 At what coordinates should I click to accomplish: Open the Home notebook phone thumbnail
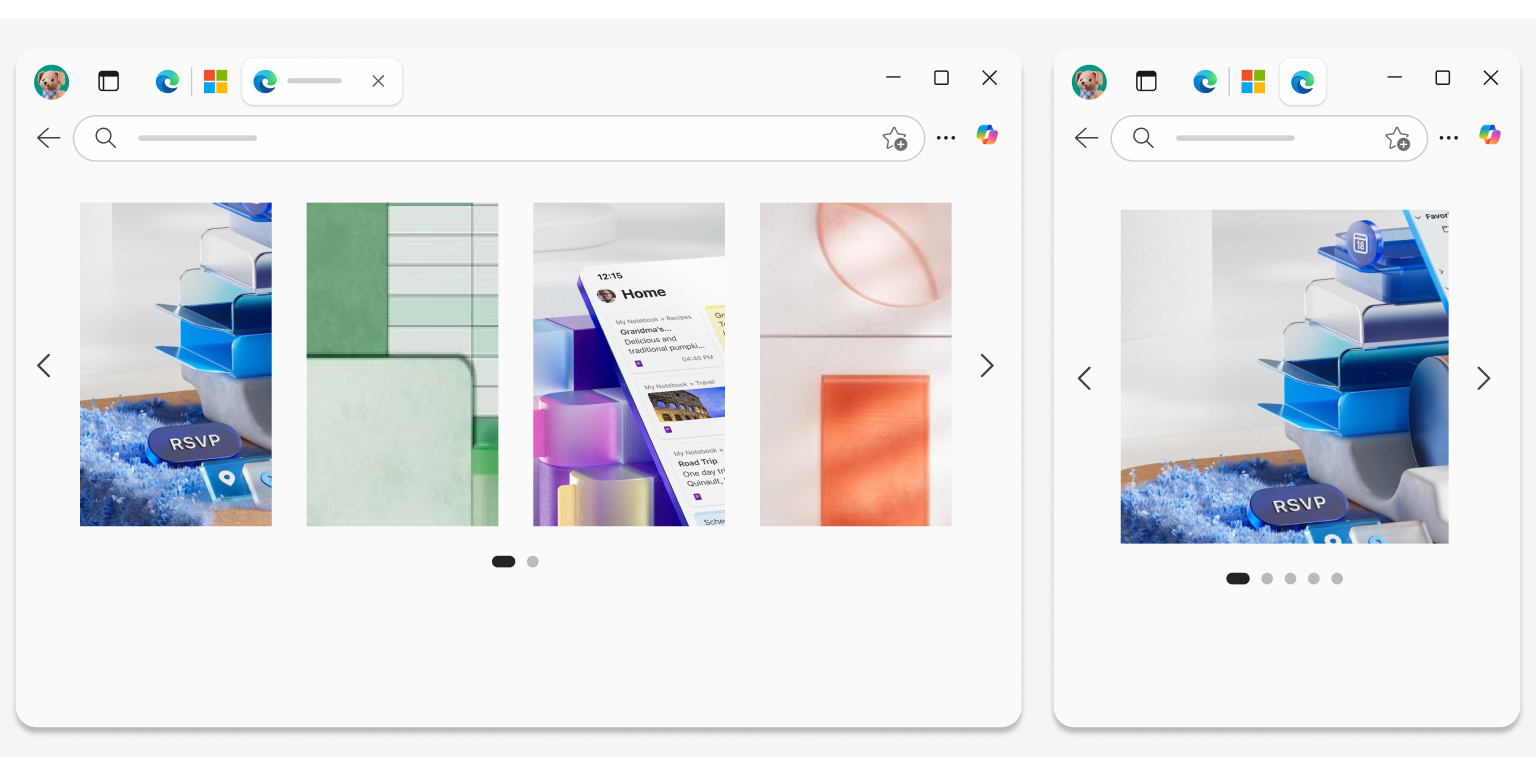pos(629,364)
